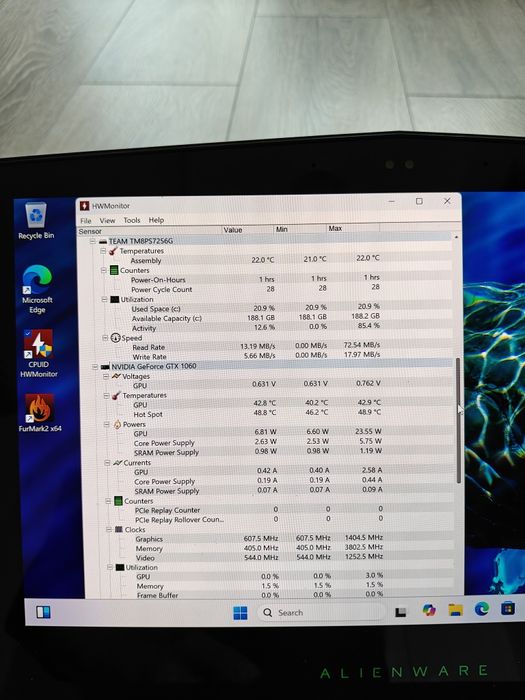Click the taskbar Search box

[321, 612]
